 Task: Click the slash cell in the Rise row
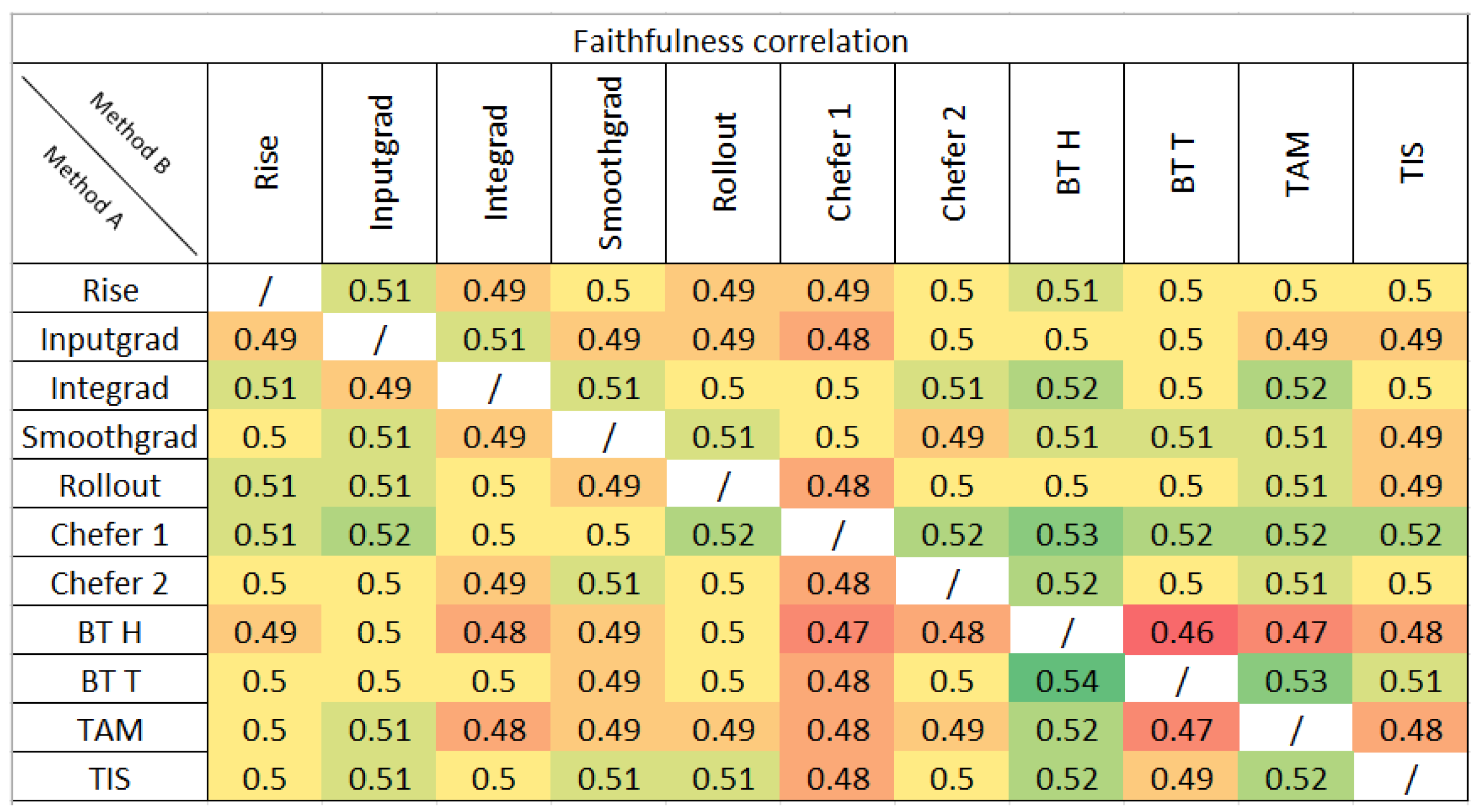tap(265, 290)
